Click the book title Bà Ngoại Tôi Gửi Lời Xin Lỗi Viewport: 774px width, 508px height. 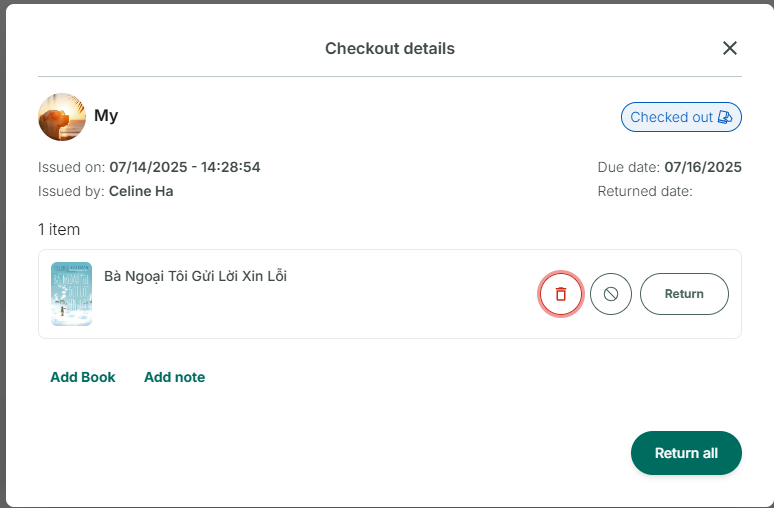pyautogui.click(x=195, y=276)
